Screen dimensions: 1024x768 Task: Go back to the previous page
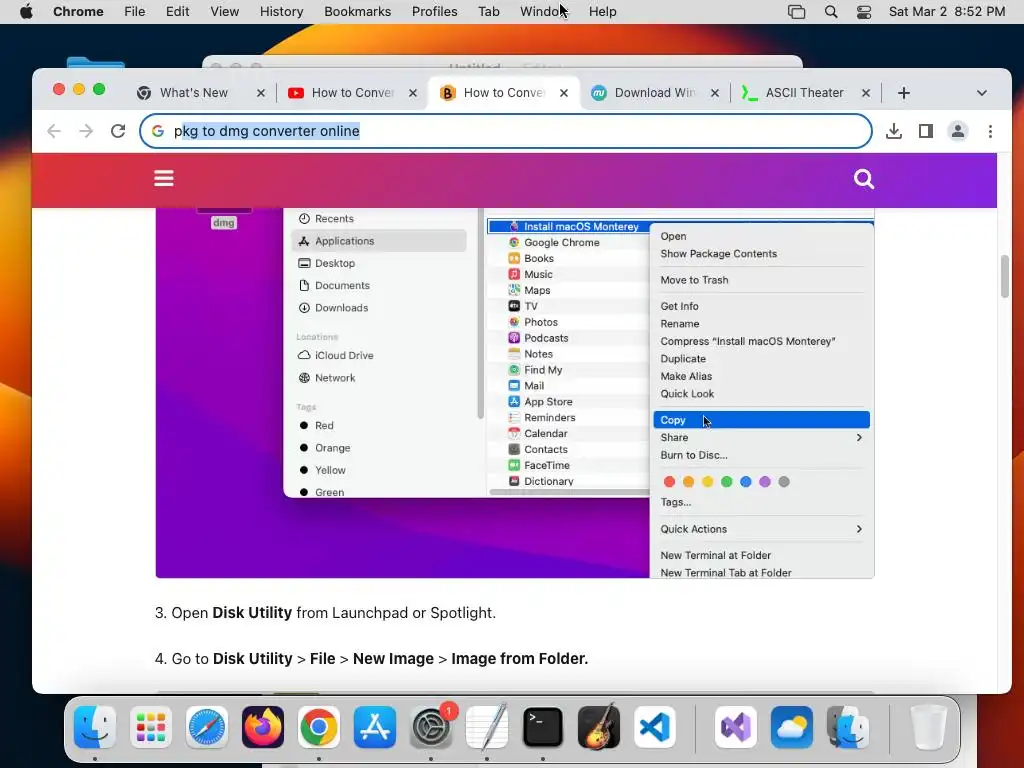(x=54, y=131)
